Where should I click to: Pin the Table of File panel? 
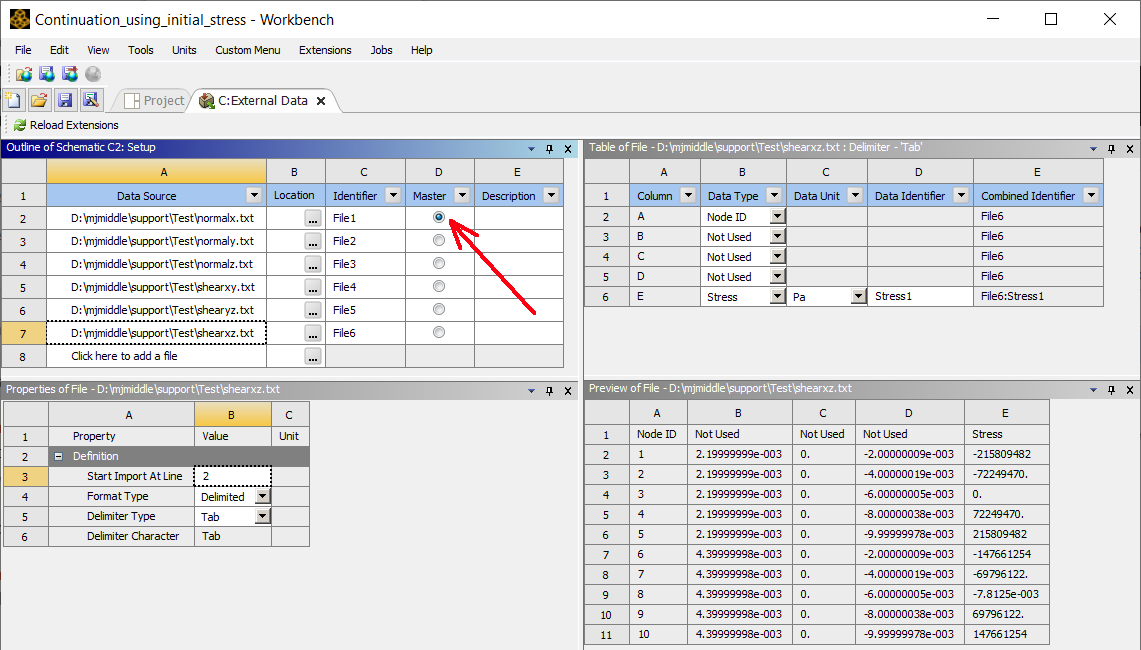[x=1111, y=148]
